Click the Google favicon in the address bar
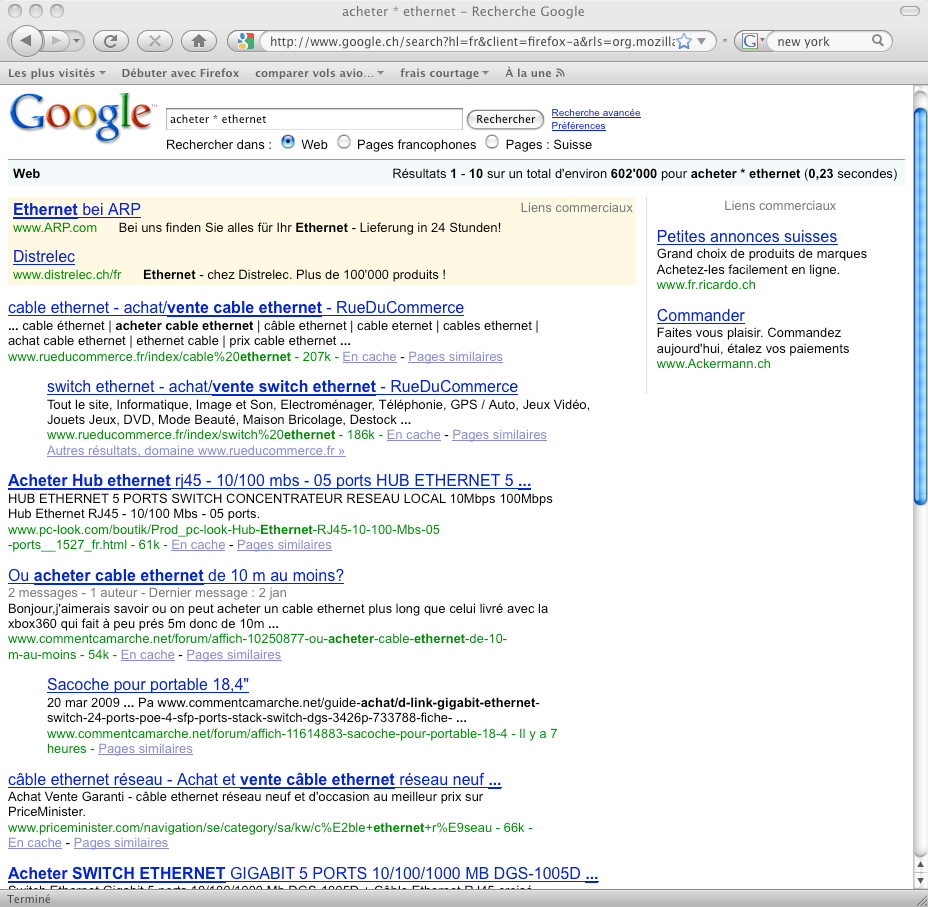Image resolution: width=928 pixels, height=907 pixels. [245, 41]
